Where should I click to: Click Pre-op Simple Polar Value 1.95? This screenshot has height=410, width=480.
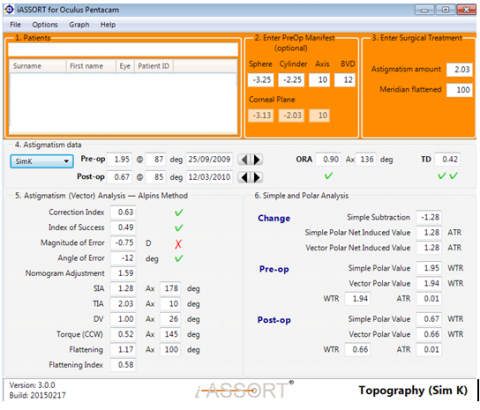tap(429, 268)
